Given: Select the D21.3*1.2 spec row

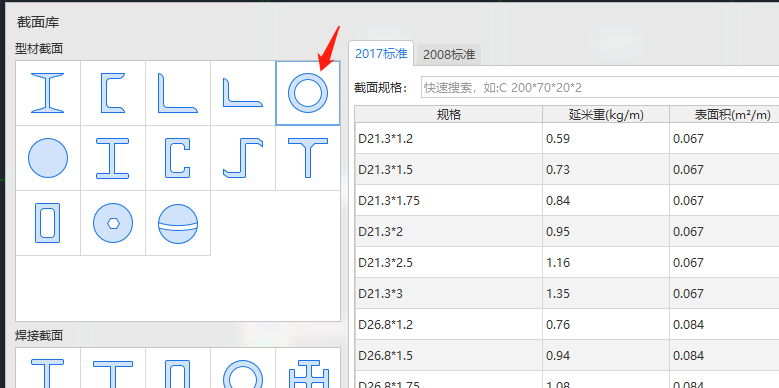Looking at the screenshot, I should (567, 138).
